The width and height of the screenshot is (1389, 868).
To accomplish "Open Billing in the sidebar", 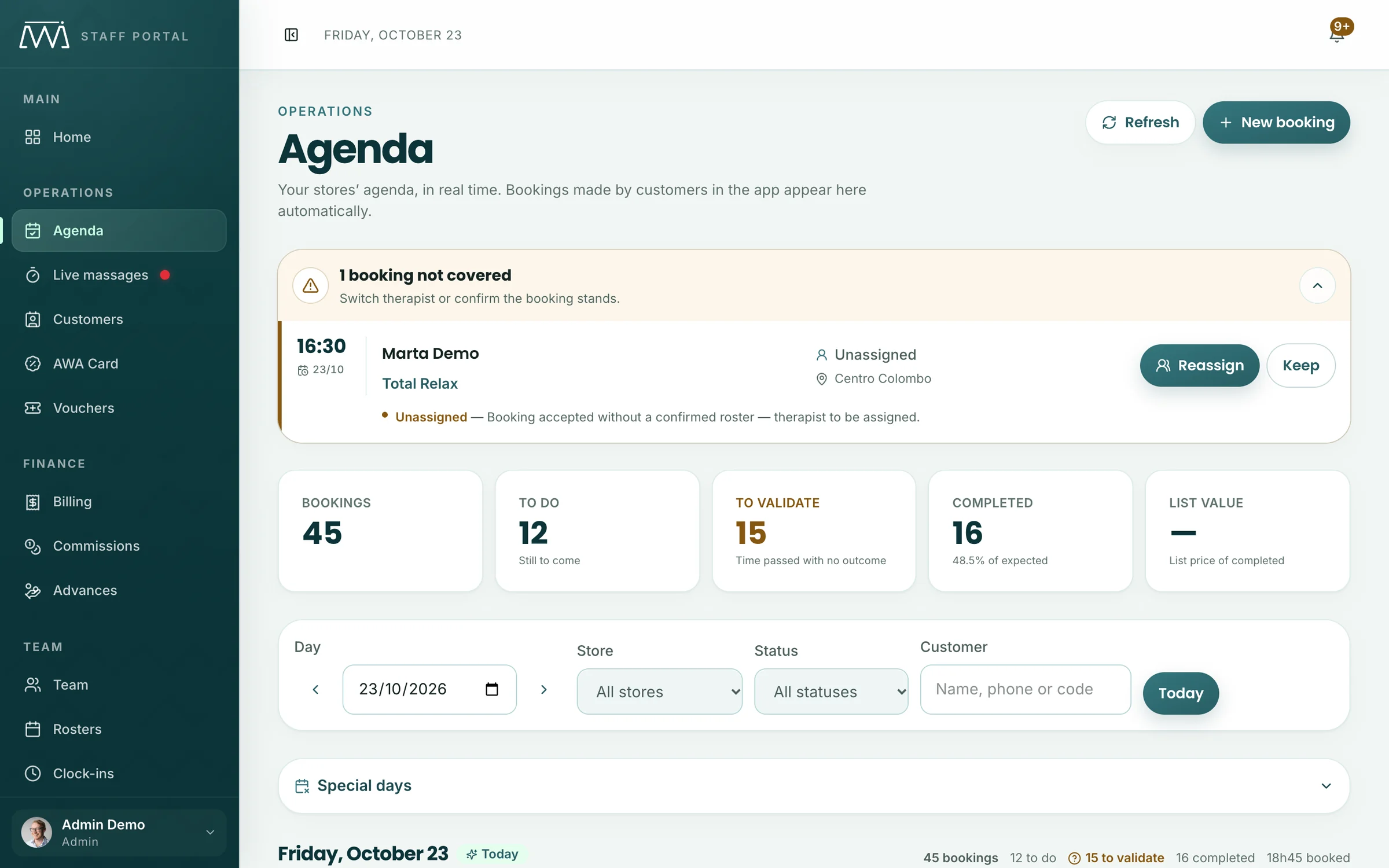I will click(119, 502).
